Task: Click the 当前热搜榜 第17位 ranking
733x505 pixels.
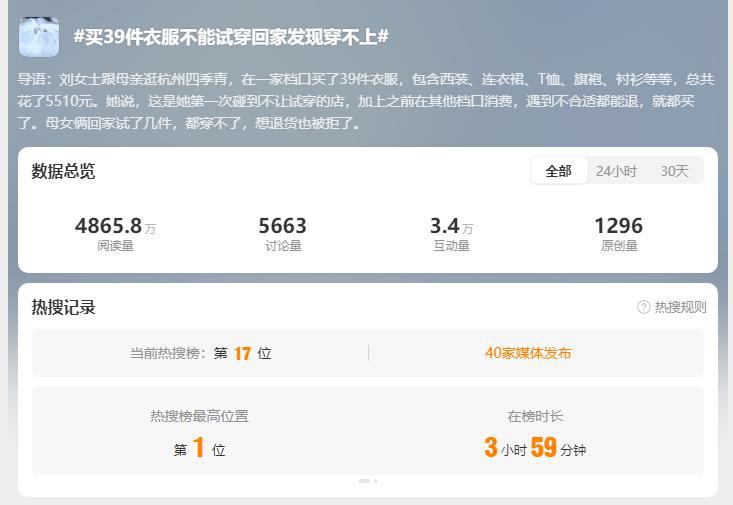Action: [200, 353]
